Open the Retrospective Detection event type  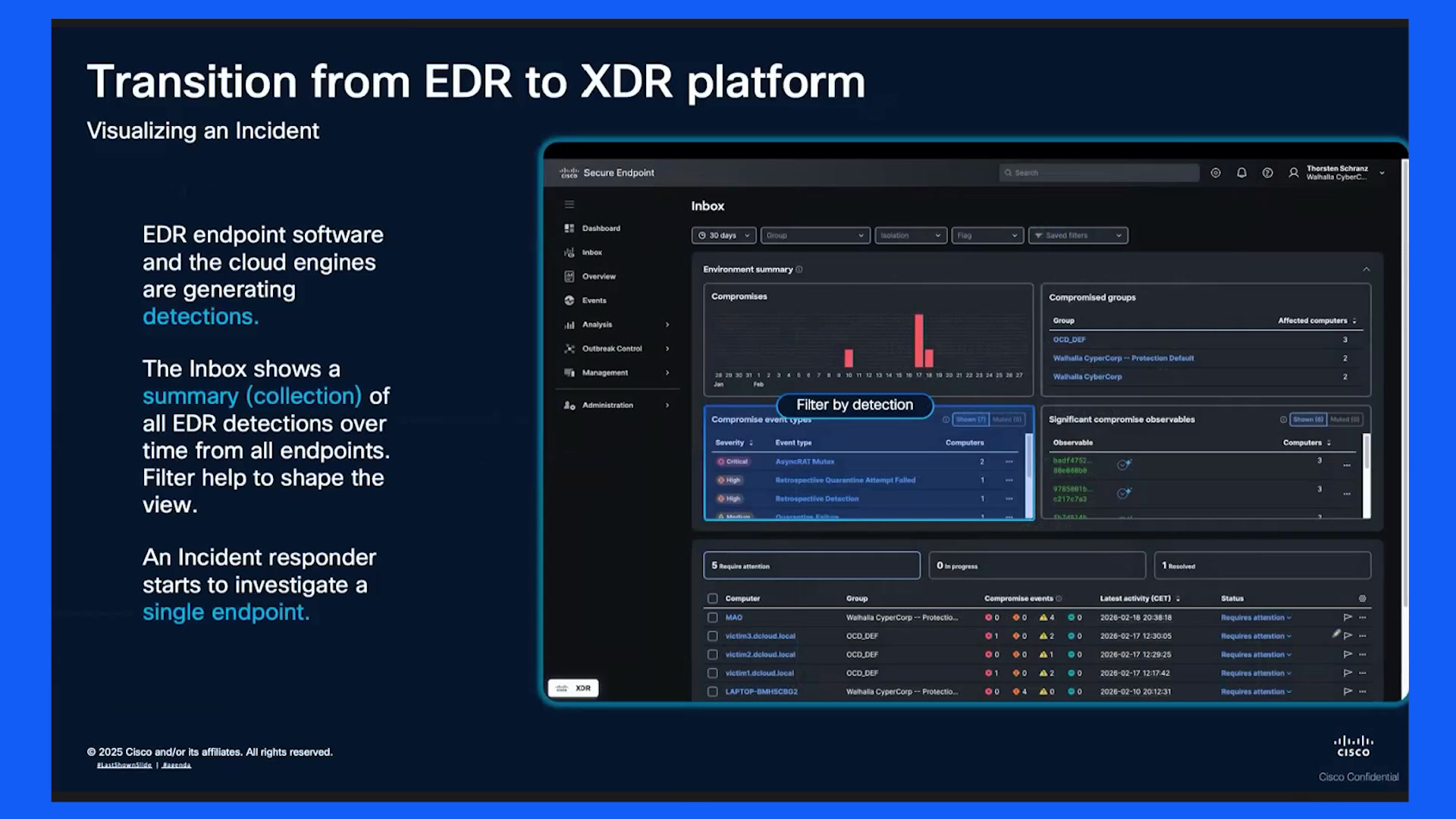[817, 499]
